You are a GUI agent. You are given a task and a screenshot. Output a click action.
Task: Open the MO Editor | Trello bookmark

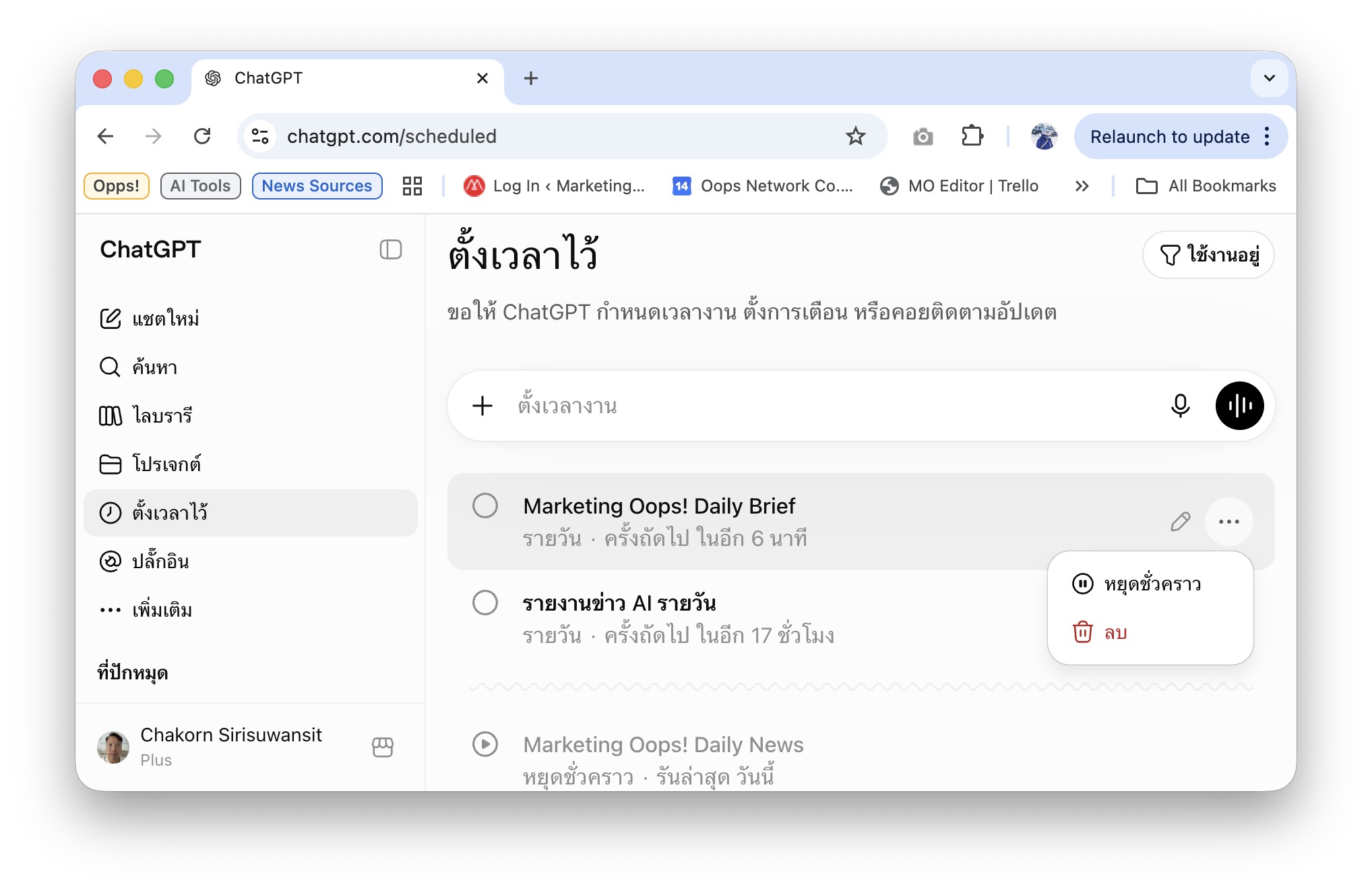[960, 186]
